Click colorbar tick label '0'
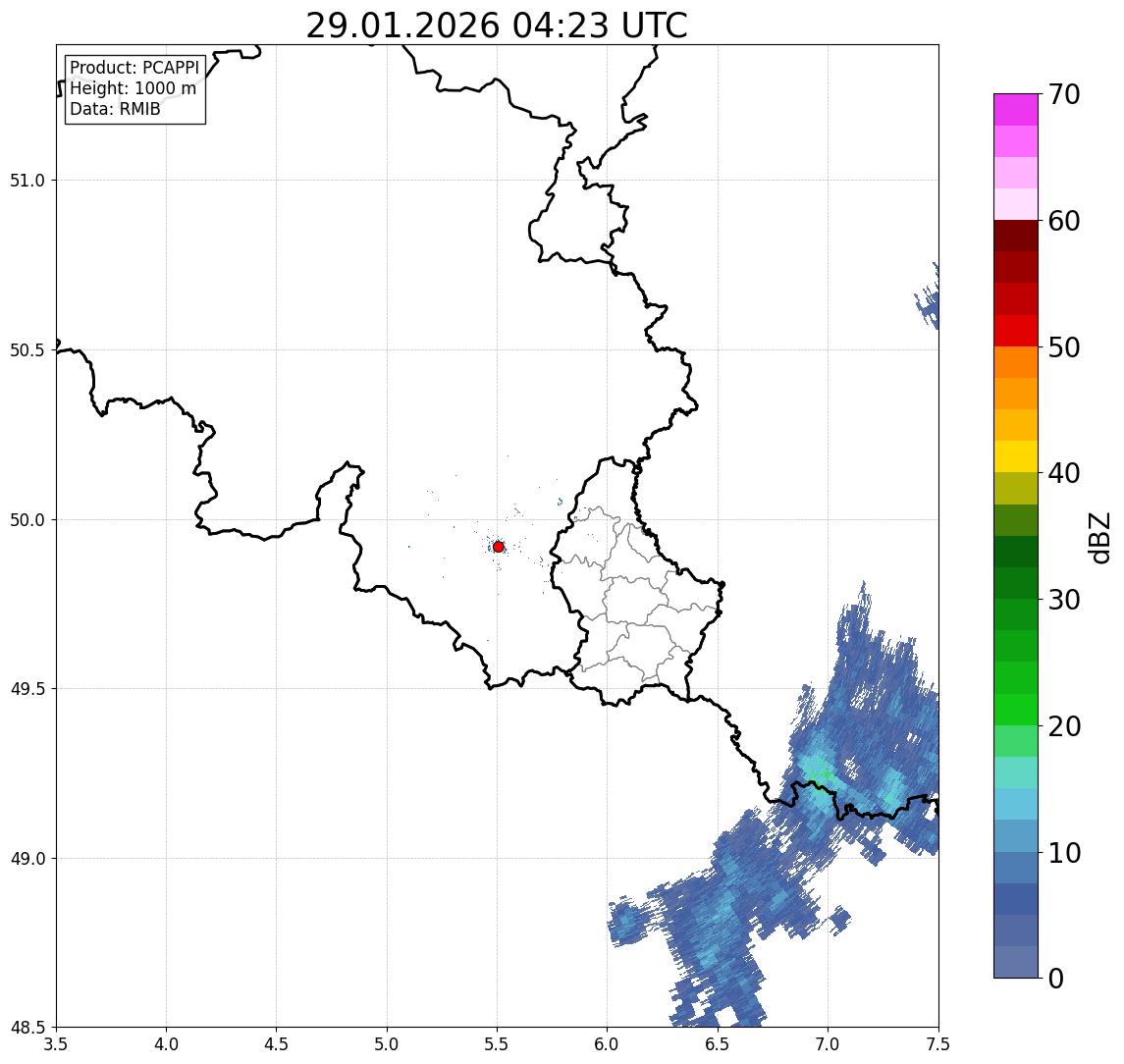The height and width of the screenshot is (1064, 1124). [1056, 978]
